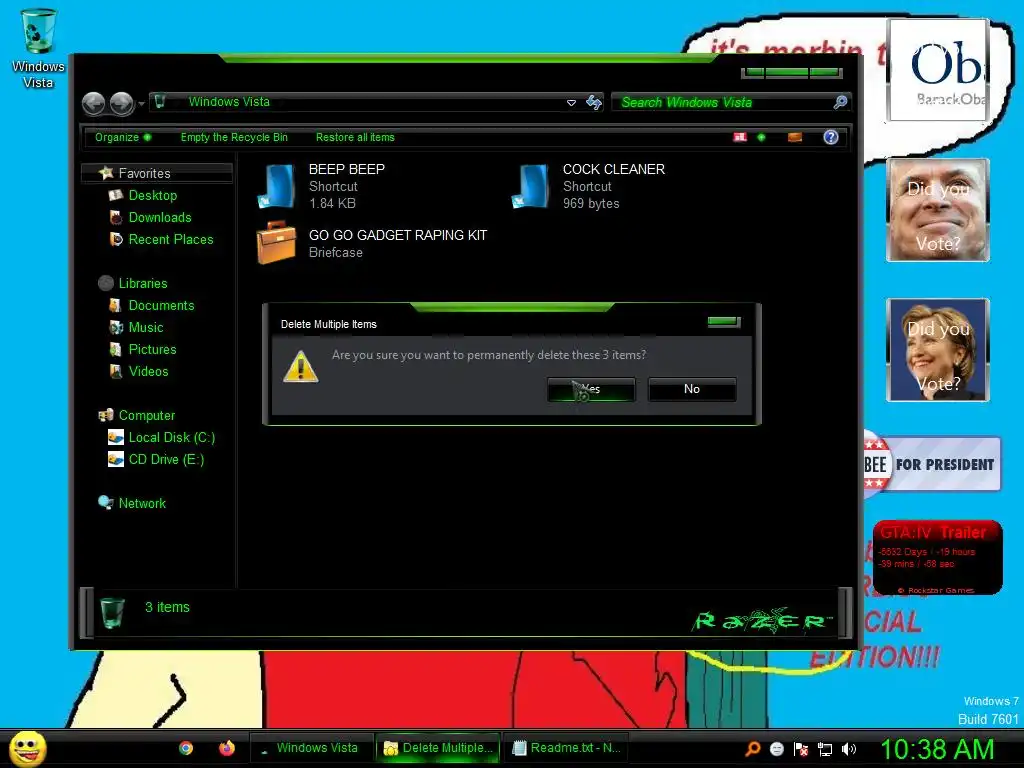Switch to Windows Vista taskbar window

pyautogui.click(x=312, y=748)
